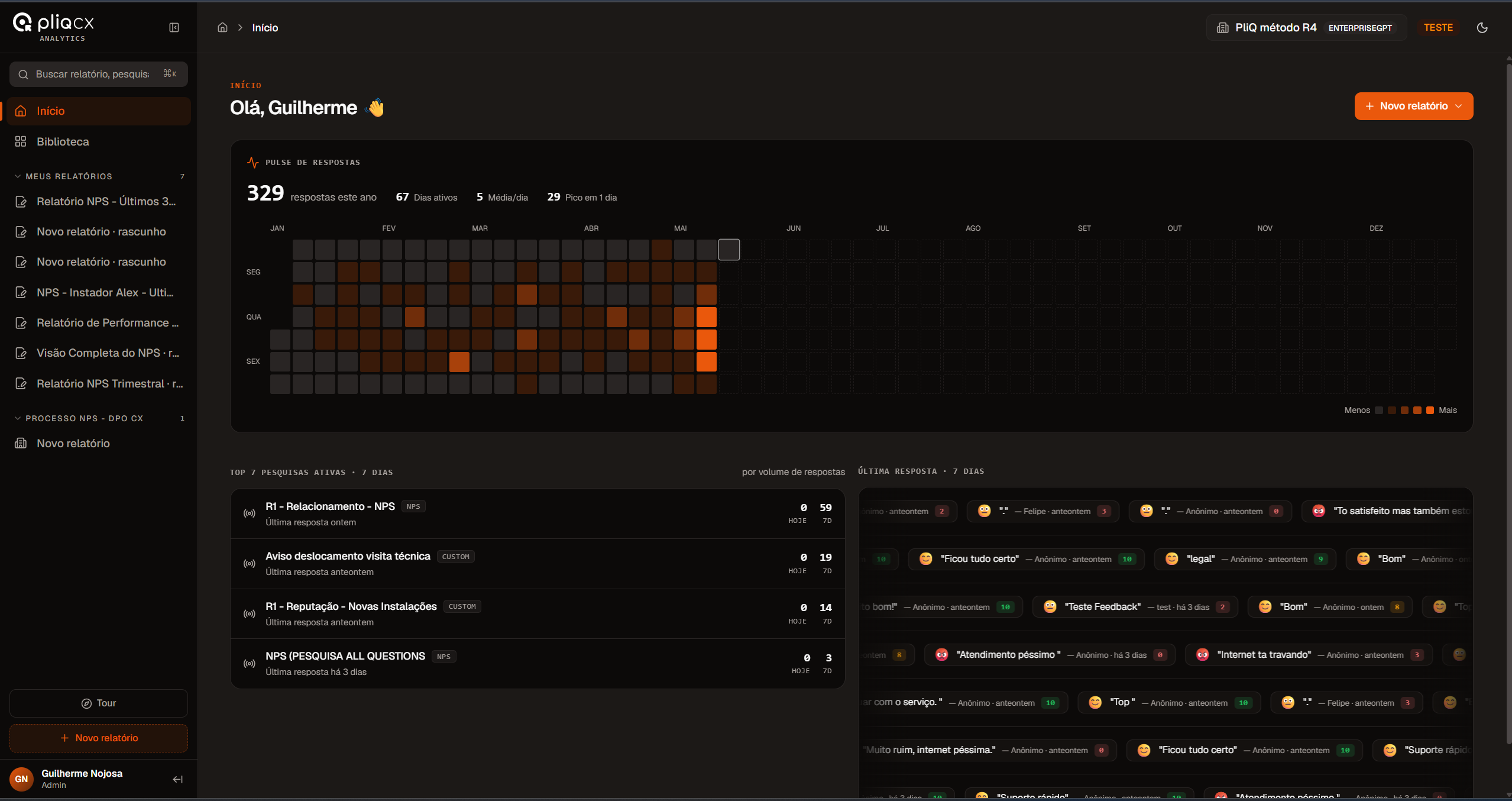Click broadcast icon beside NPS (PESQUISA ALL QUESTIONS

click(x=250, y=663)
